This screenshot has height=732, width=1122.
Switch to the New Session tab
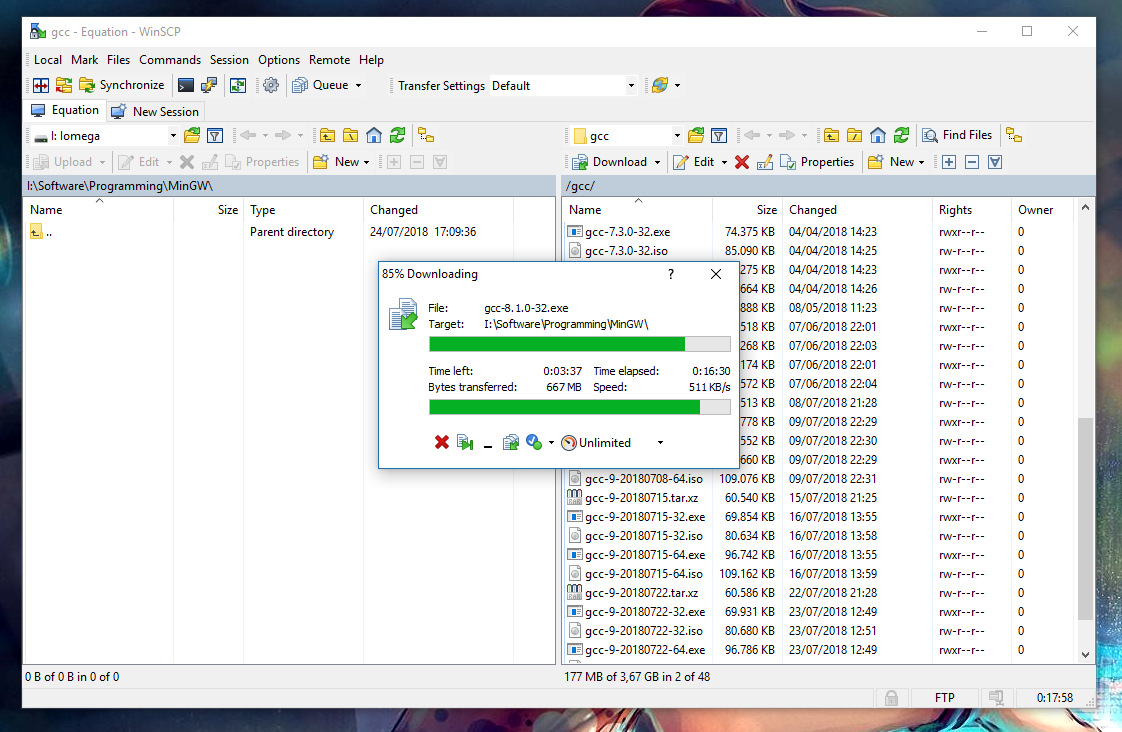pos(155,111)
